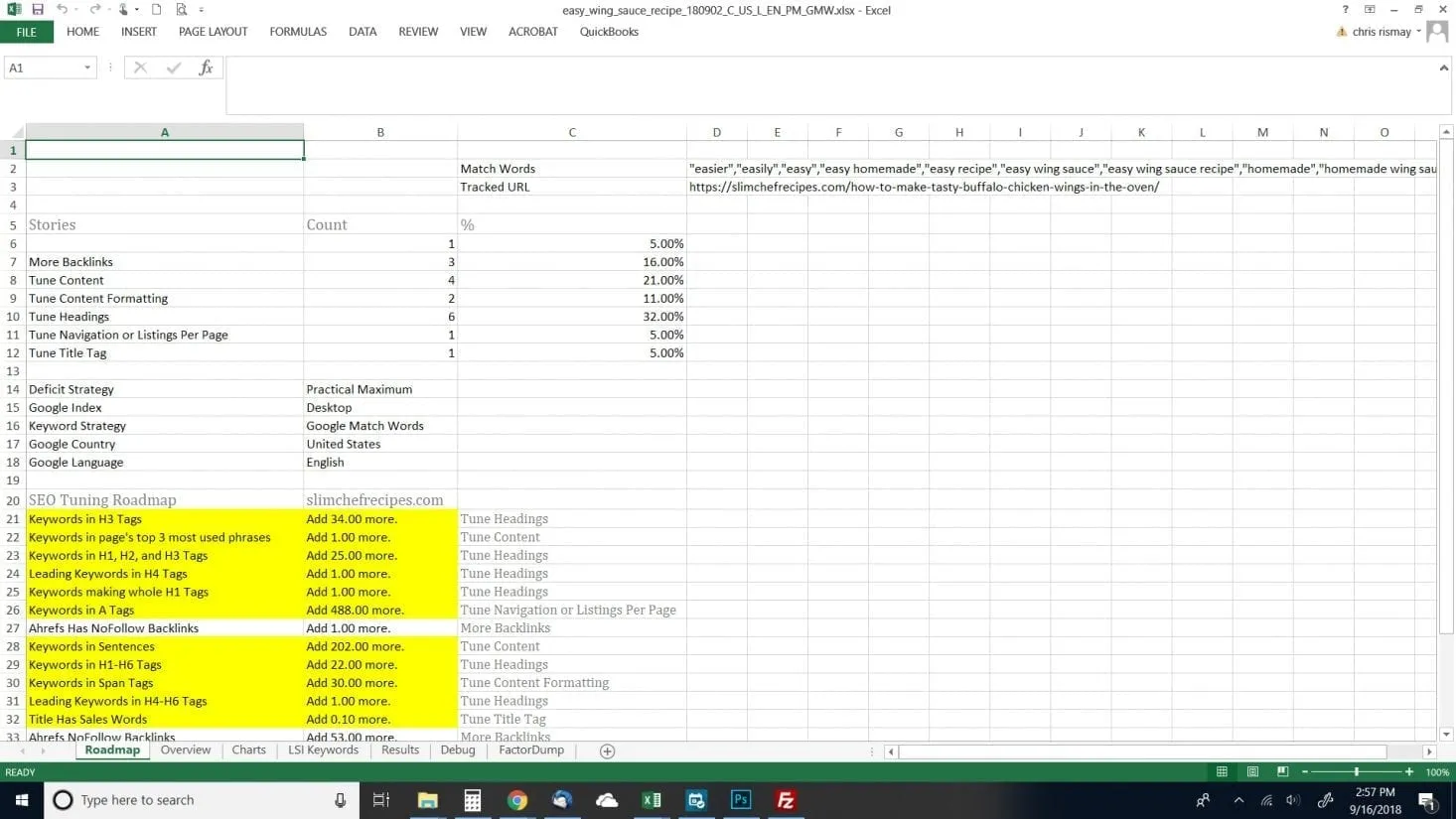The image size is (1456, 819).
Task: Open Google Chrome from the taskbar
Action: 516,800
